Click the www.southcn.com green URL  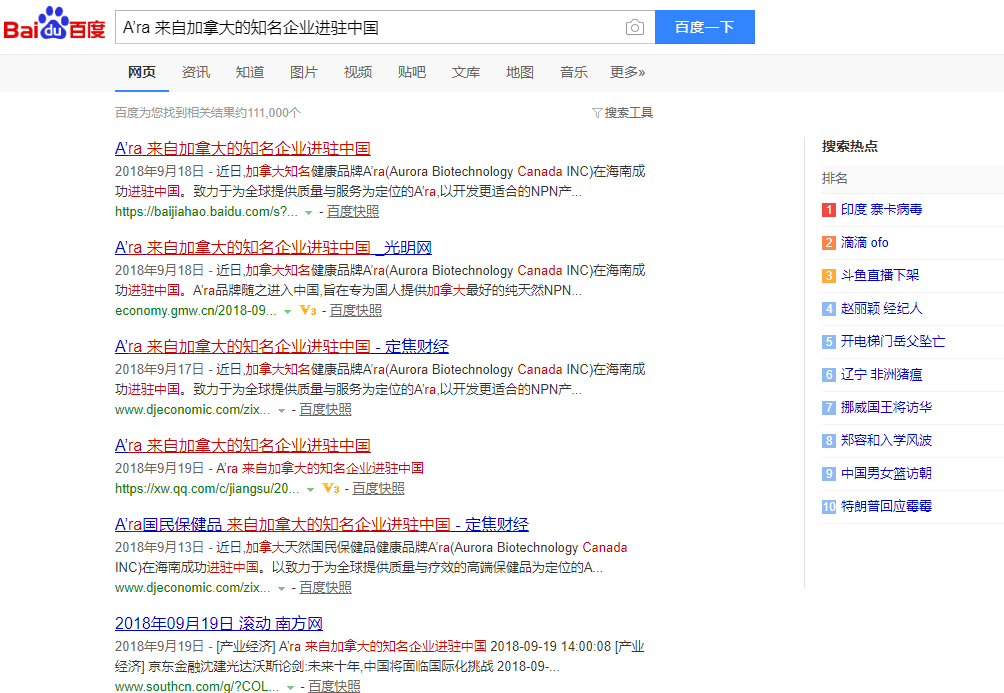(x=197, y=686)
